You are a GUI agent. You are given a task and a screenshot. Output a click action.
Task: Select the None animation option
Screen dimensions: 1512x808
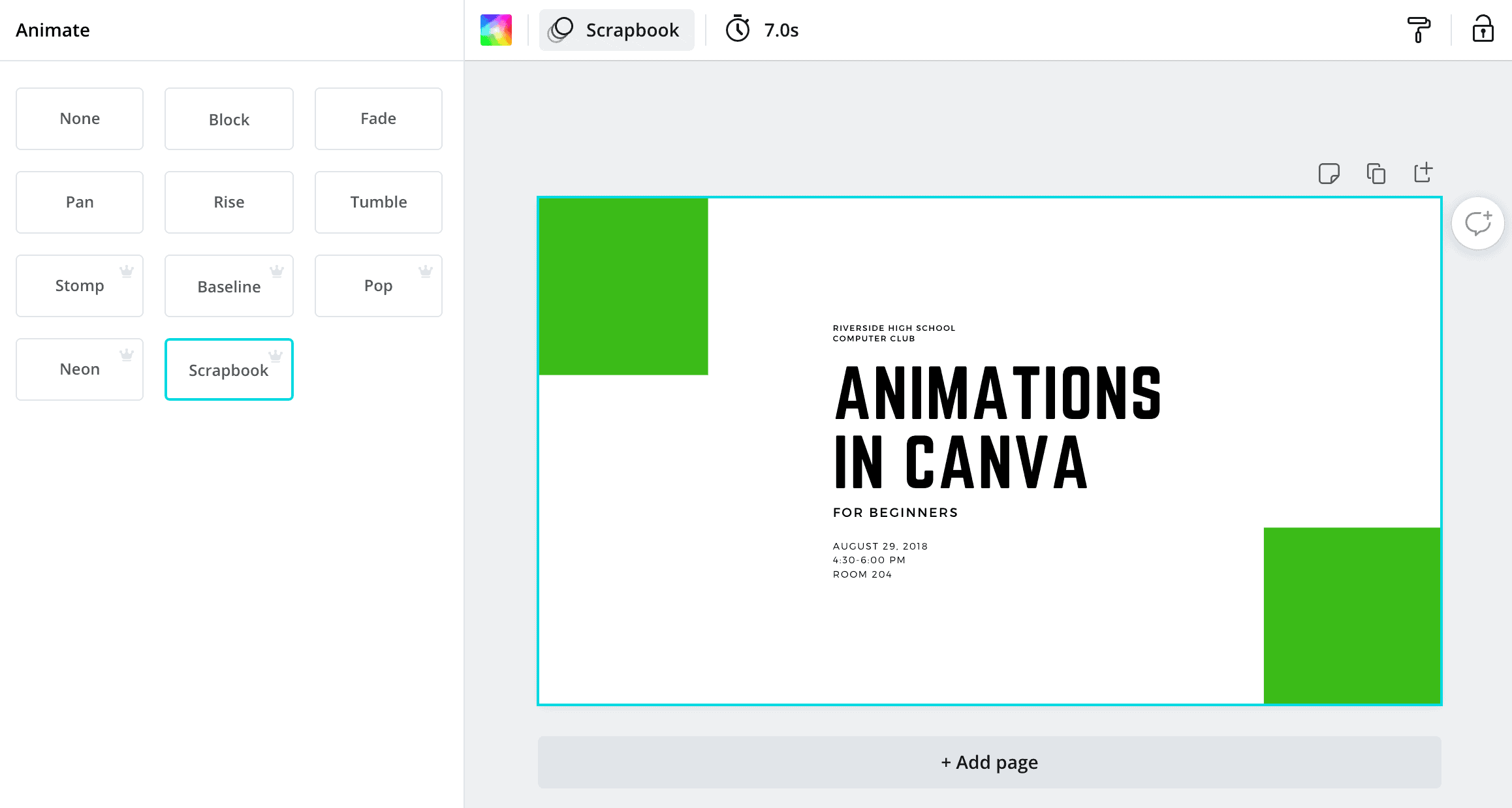pos(80,118)
